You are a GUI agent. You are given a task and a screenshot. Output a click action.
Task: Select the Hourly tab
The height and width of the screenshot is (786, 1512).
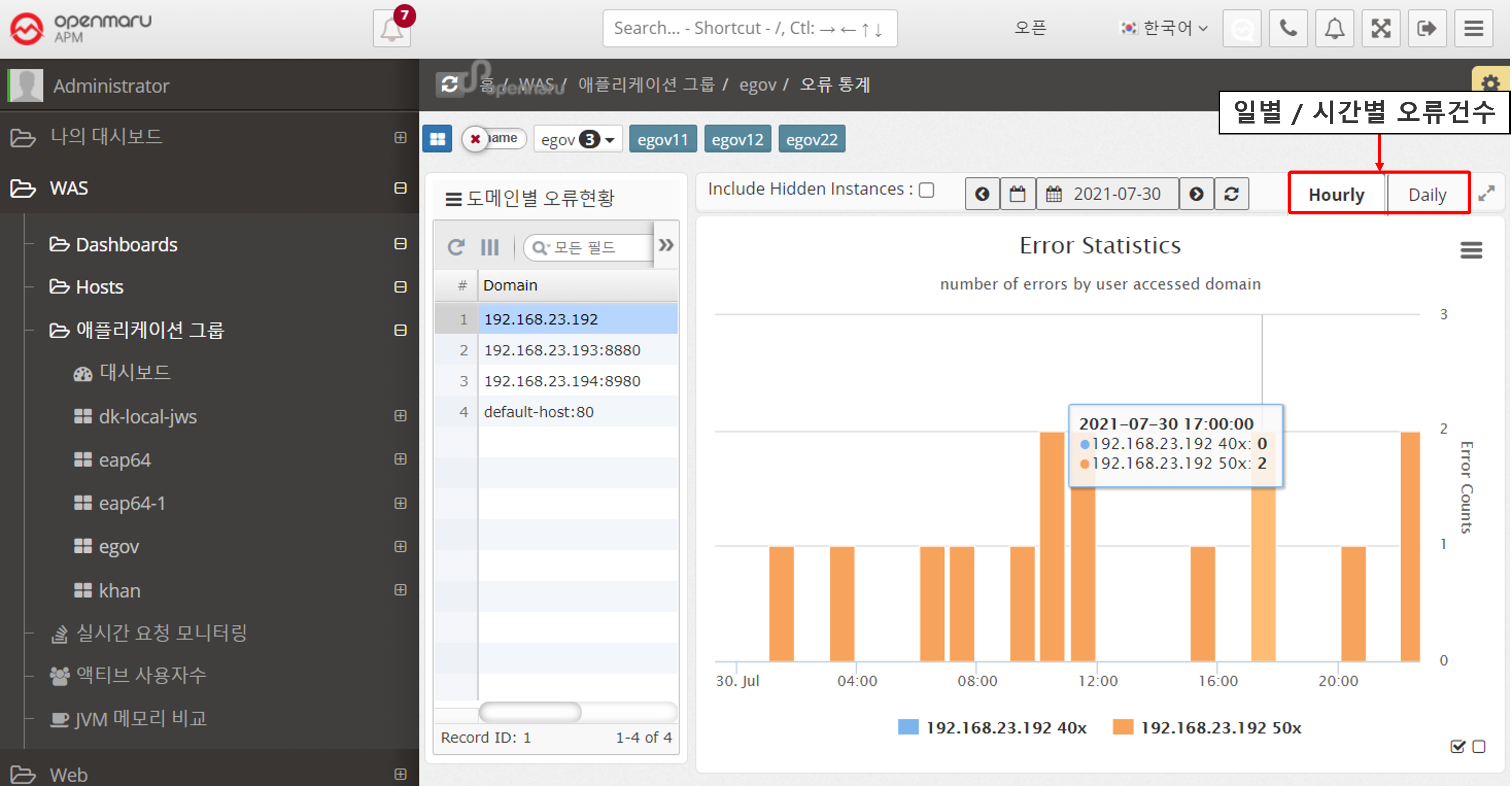click(x=1337, y=194)
